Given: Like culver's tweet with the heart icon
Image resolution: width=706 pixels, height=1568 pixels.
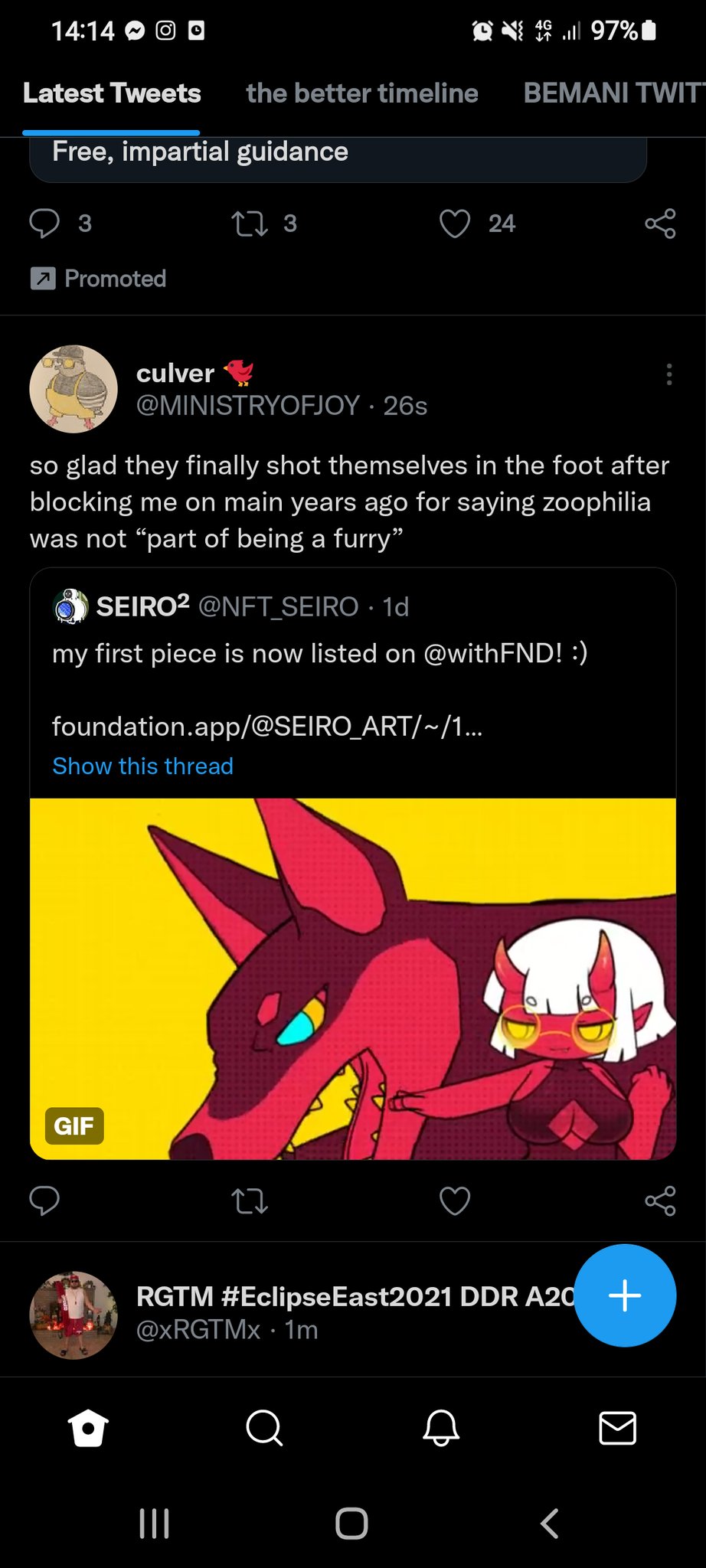Looking at the screenshot, I should tap(455, 1200).
